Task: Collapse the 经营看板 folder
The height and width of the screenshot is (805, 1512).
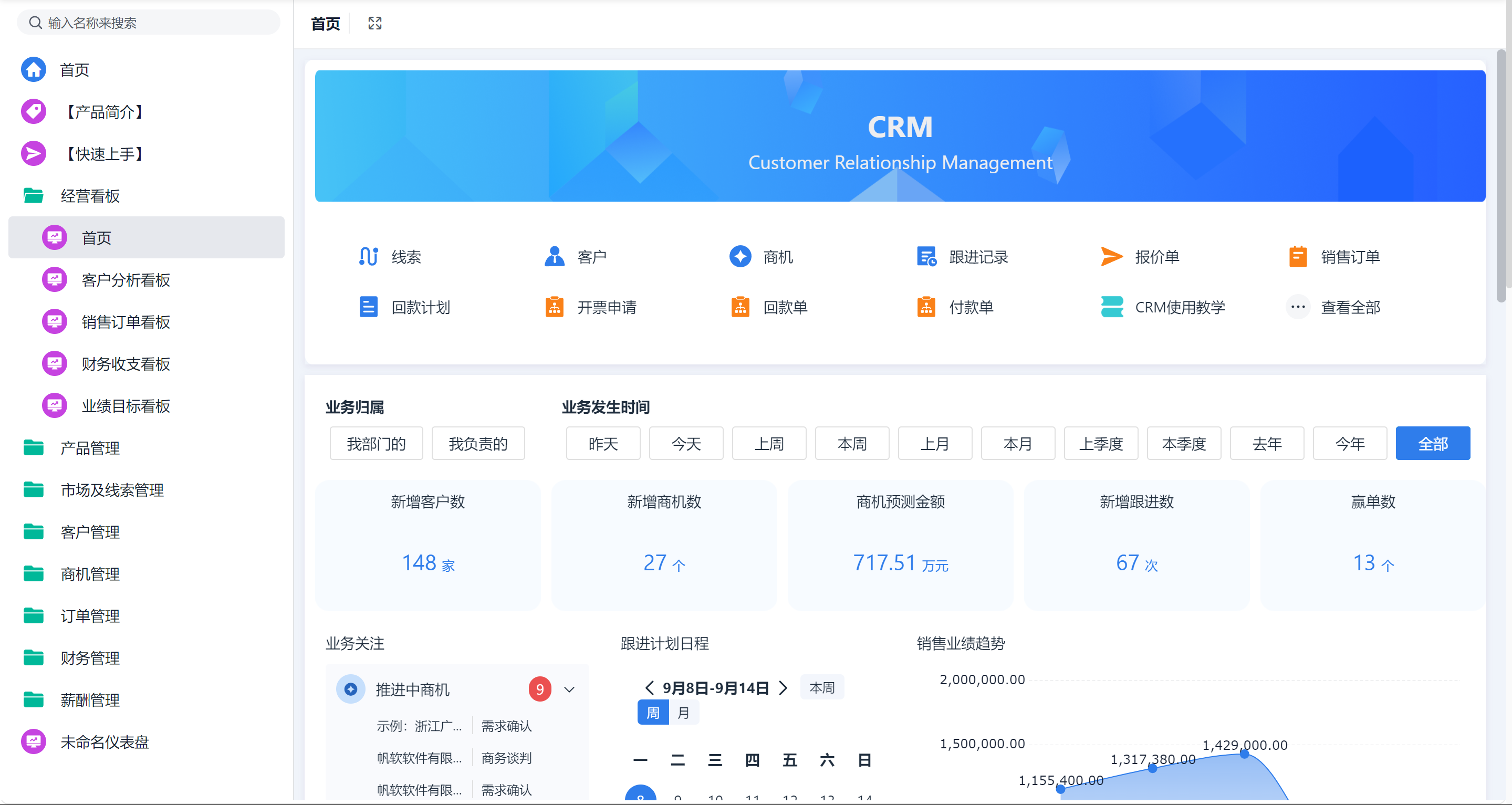Action: tap(90, 196)
